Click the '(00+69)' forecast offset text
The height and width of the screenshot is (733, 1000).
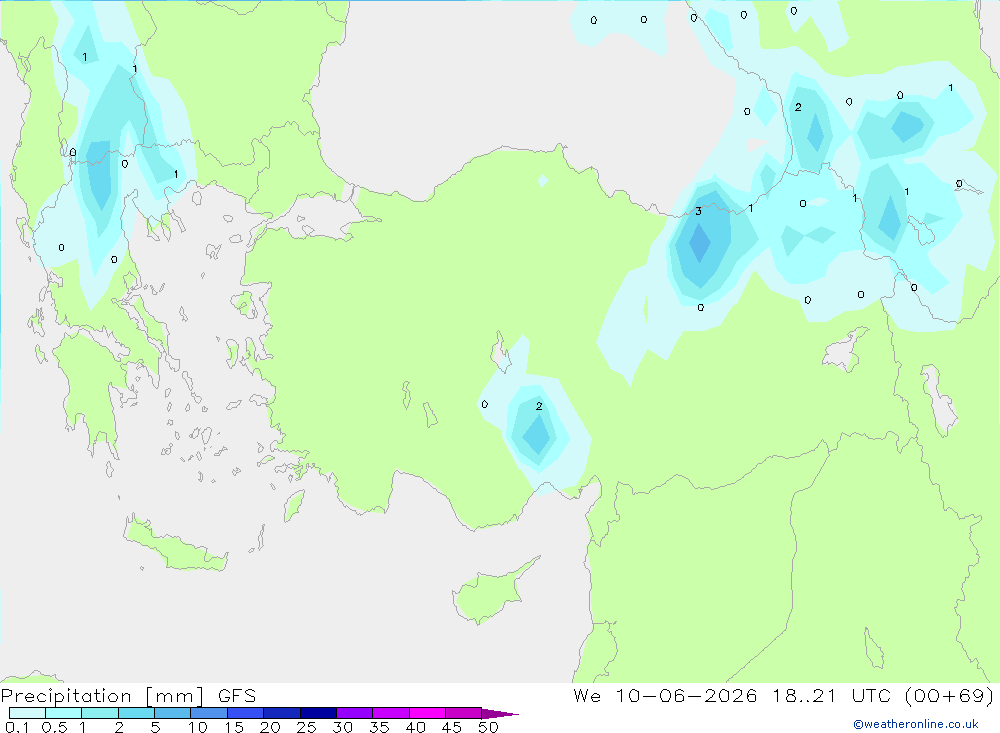(949, 695)
